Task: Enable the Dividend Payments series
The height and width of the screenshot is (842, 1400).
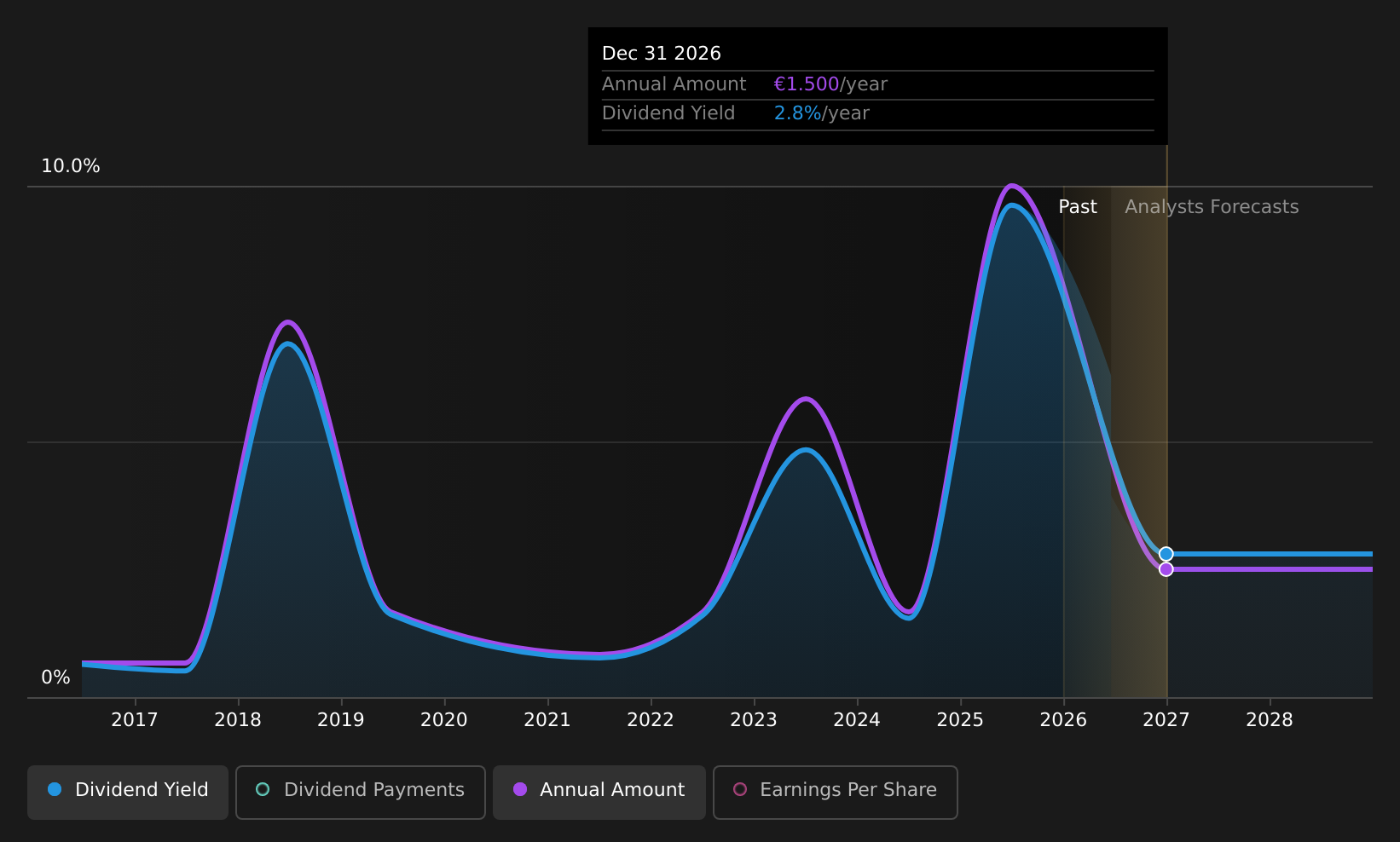Action: click(x=361, y=793)
